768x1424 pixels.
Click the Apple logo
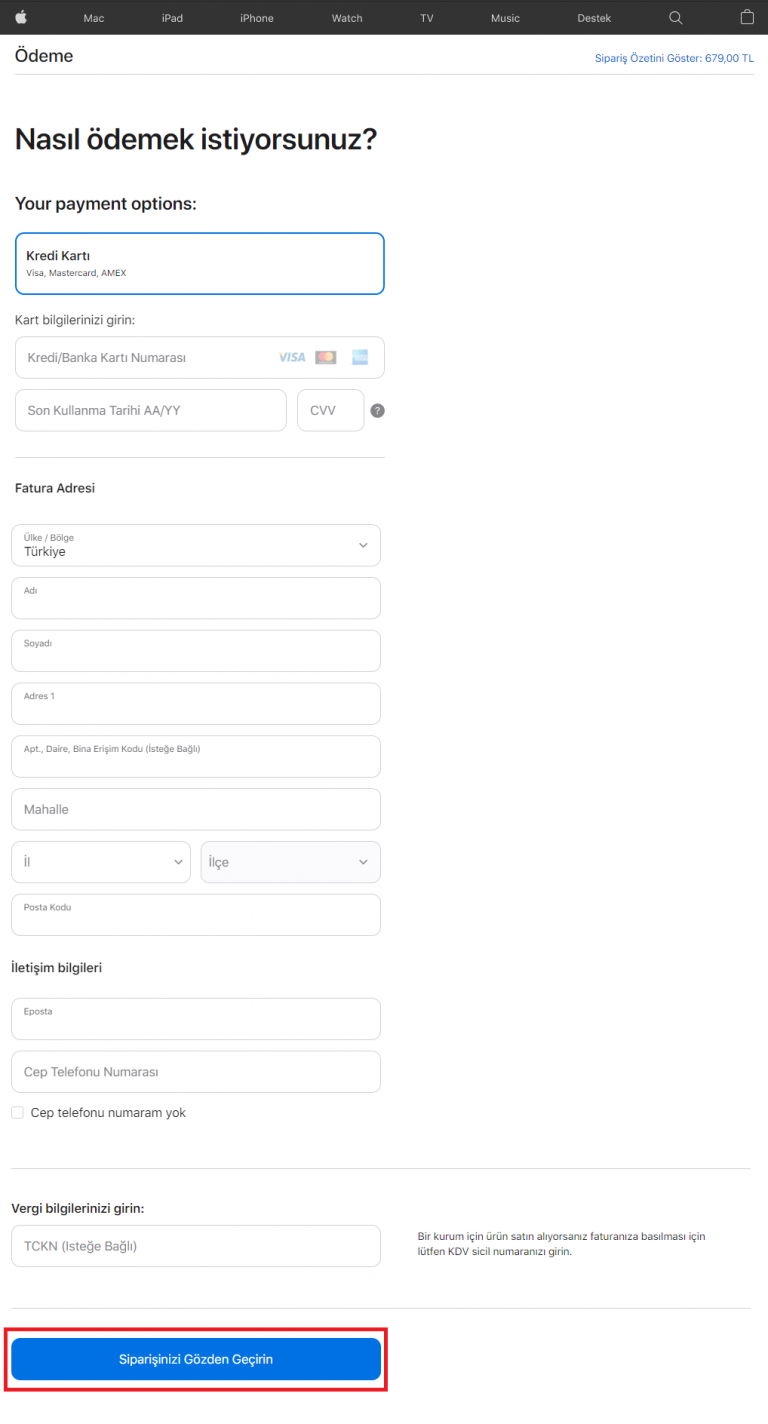(22, 17)
